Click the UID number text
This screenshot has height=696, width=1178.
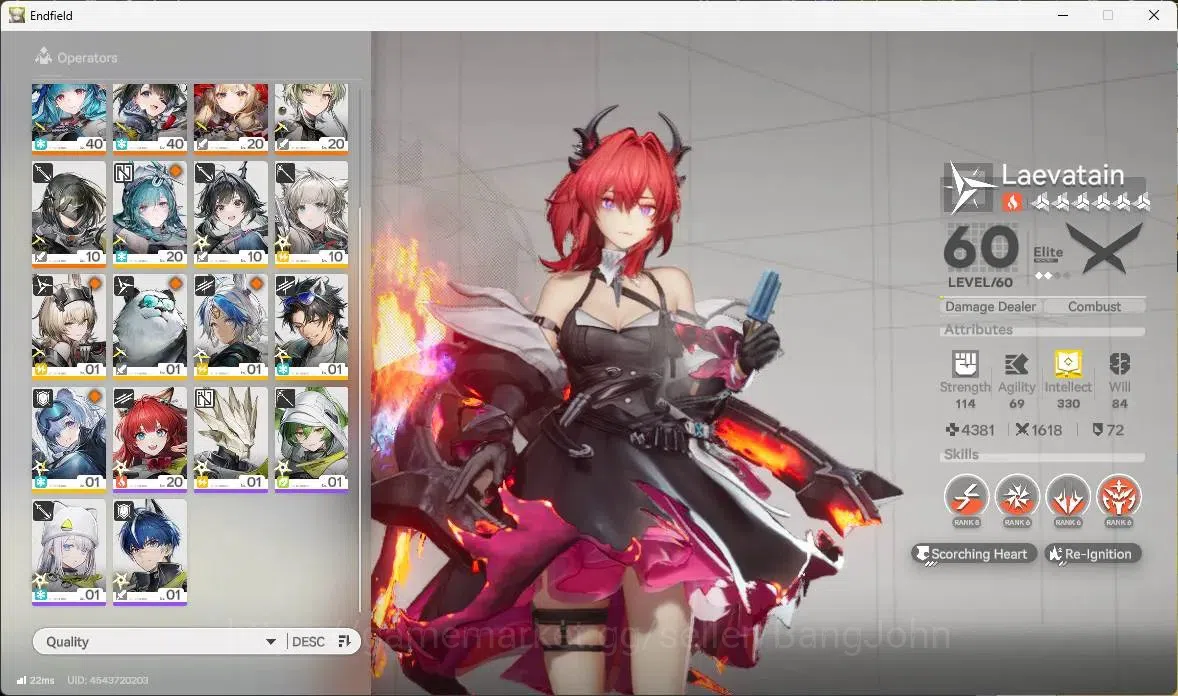[107, 680]
